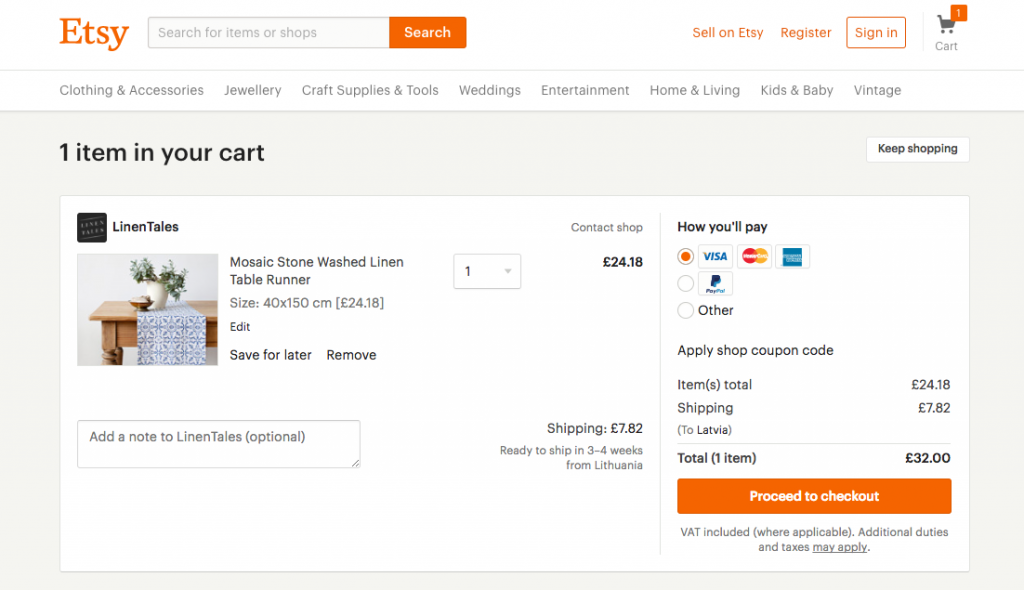This screenshot has width=1024, height=590.
Task: Click the Sign in button
Action: click(x=876, y=33)
